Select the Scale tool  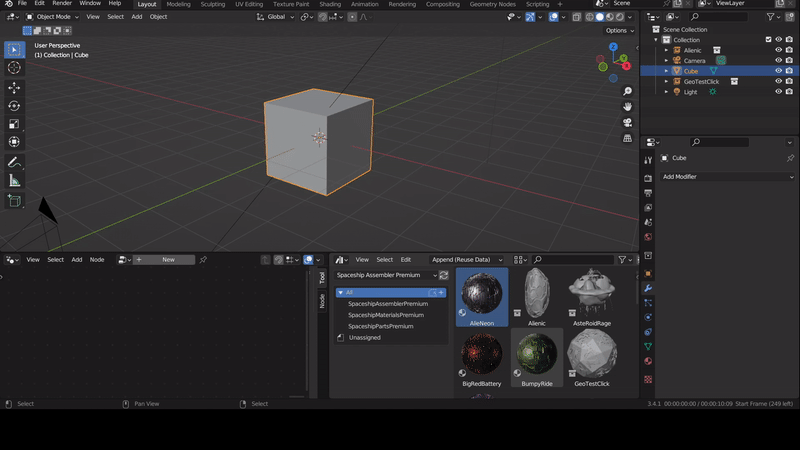pyautogui.click(x=14, y=124)
